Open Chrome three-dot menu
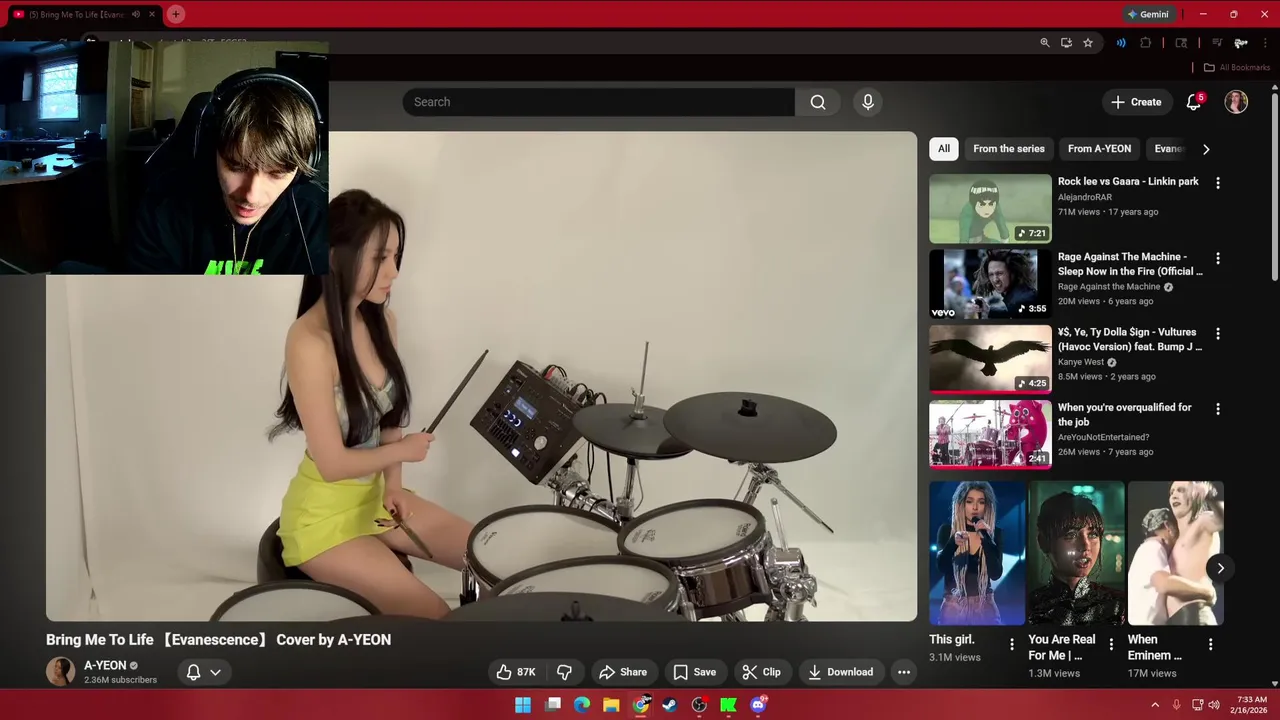 tap(1265, 43)
